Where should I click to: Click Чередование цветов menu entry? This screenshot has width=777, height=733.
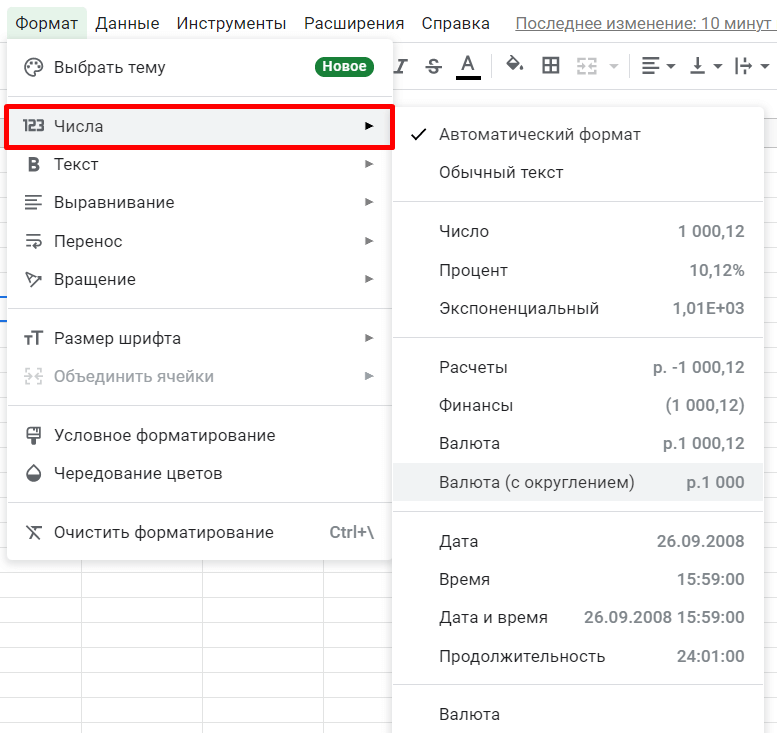tap(200, 473)
